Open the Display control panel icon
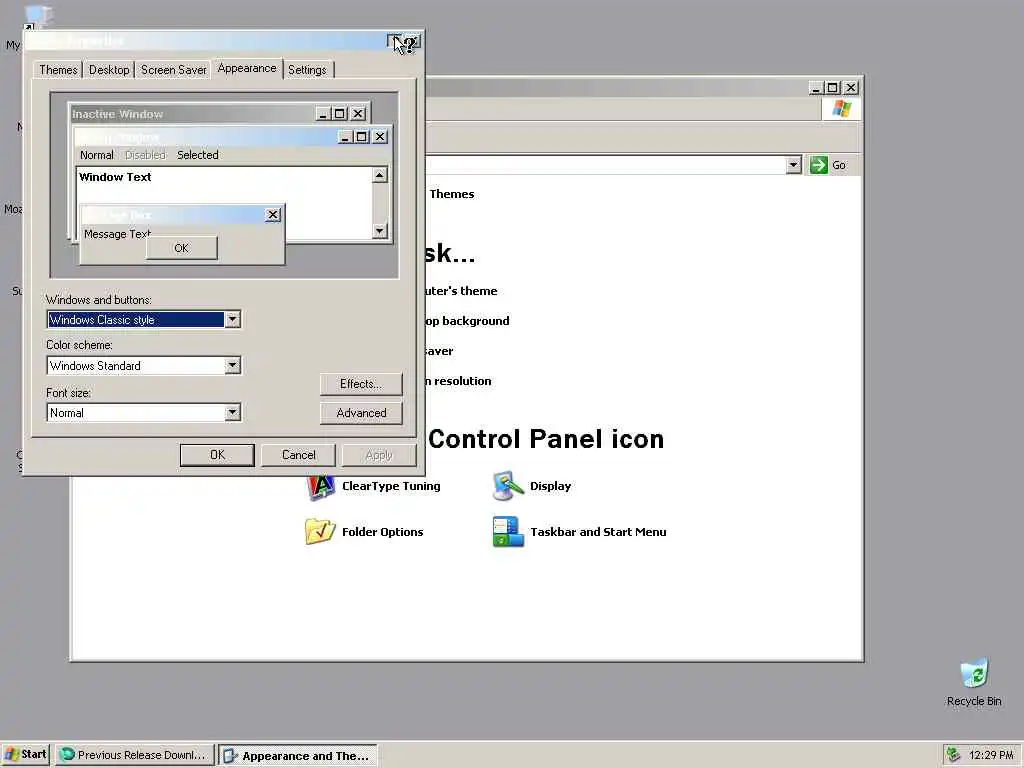The width and height of the screenshot is (1024, 768). (x=508, y=487)
